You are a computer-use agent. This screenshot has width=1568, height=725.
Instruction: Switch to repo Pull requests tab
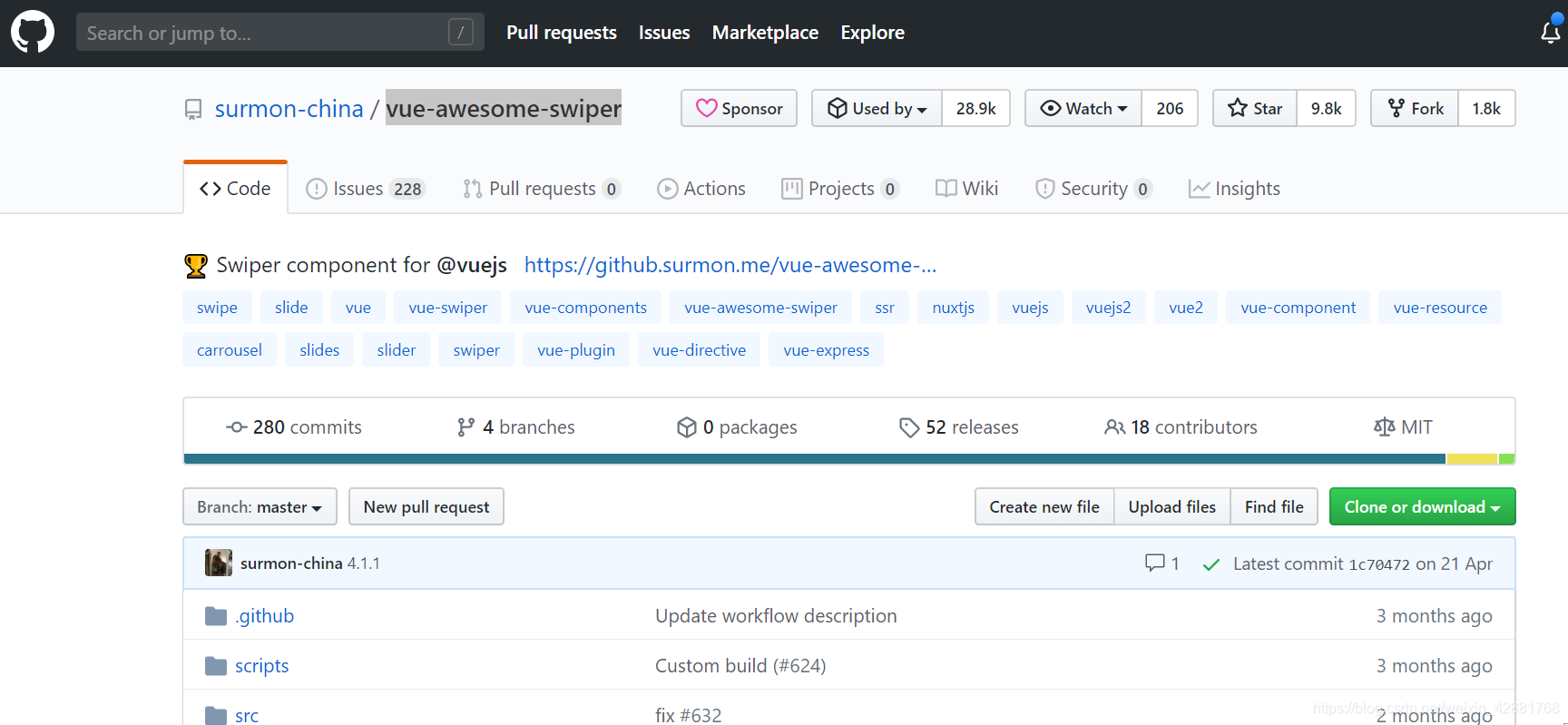point(542,189)
